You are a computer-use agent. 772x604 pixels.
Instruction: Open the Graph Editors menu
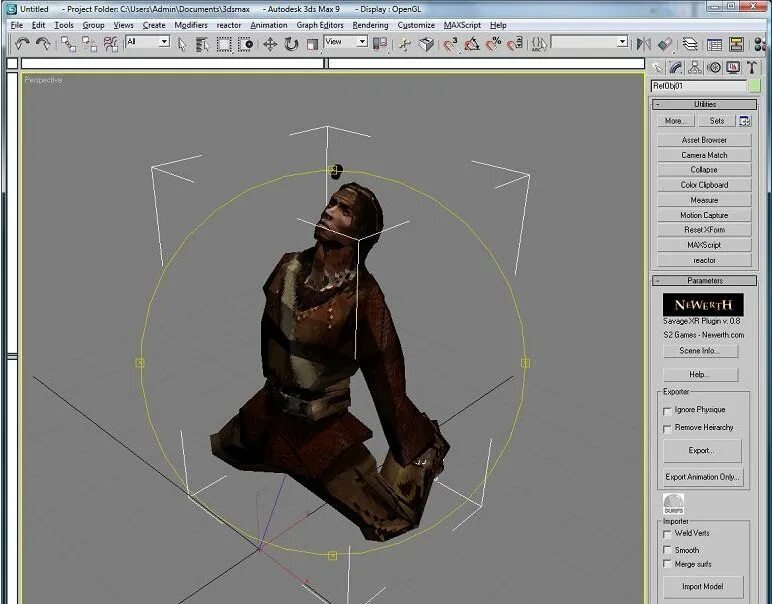(320, 25)
